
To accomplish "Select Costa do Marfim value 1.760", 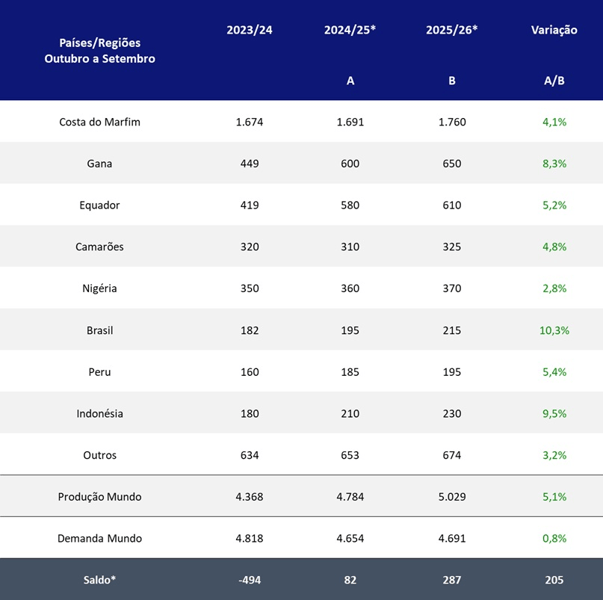I will click(x=452, y=122).
